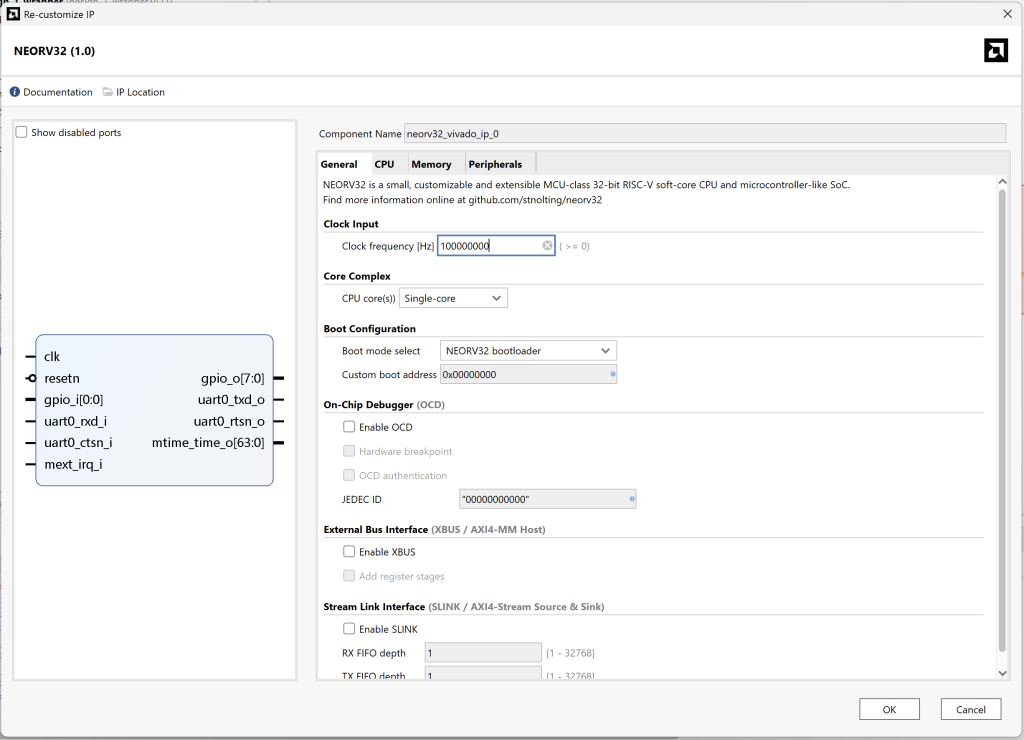Select the uart0_rtsn_o port on the symbol
The width and height of the screenshot is (1024, 740).
(x=229, y=421)
